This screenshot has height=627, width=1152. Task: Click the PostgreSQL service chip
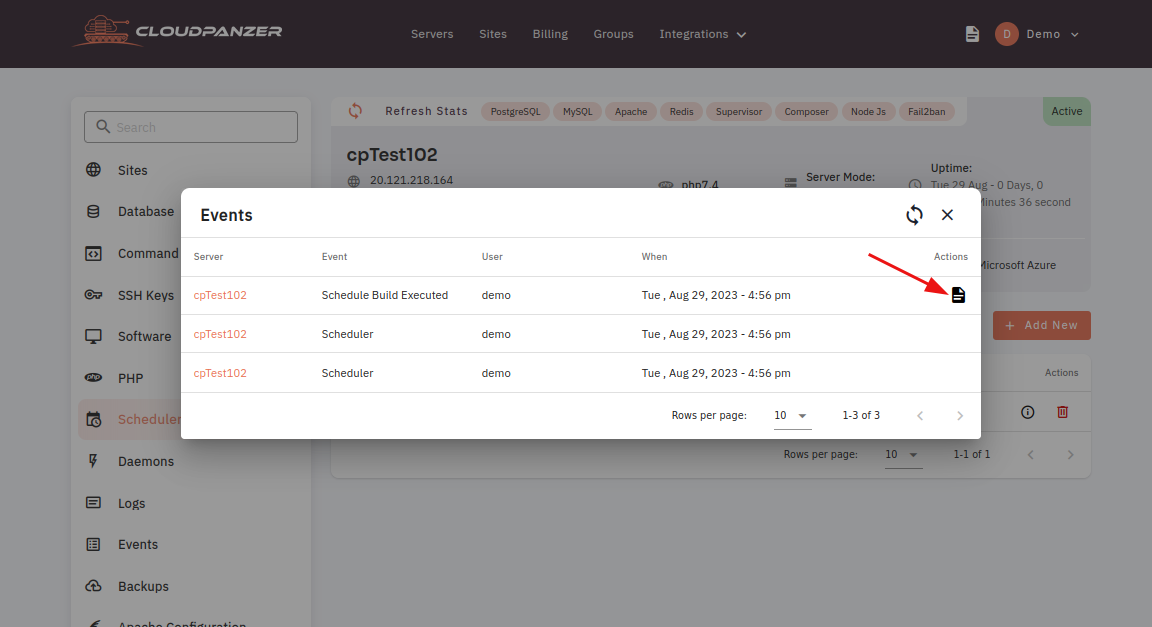coord(515,112)
